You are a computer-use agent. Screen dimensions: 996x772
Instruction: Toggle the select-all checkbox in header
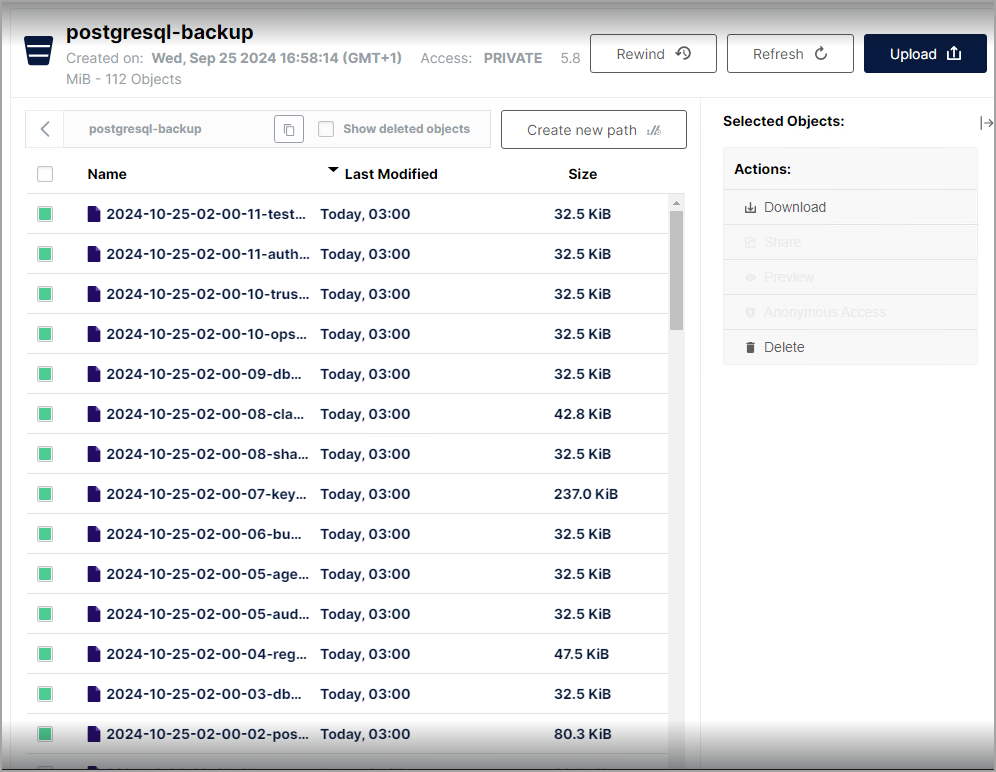click(45, 174)
